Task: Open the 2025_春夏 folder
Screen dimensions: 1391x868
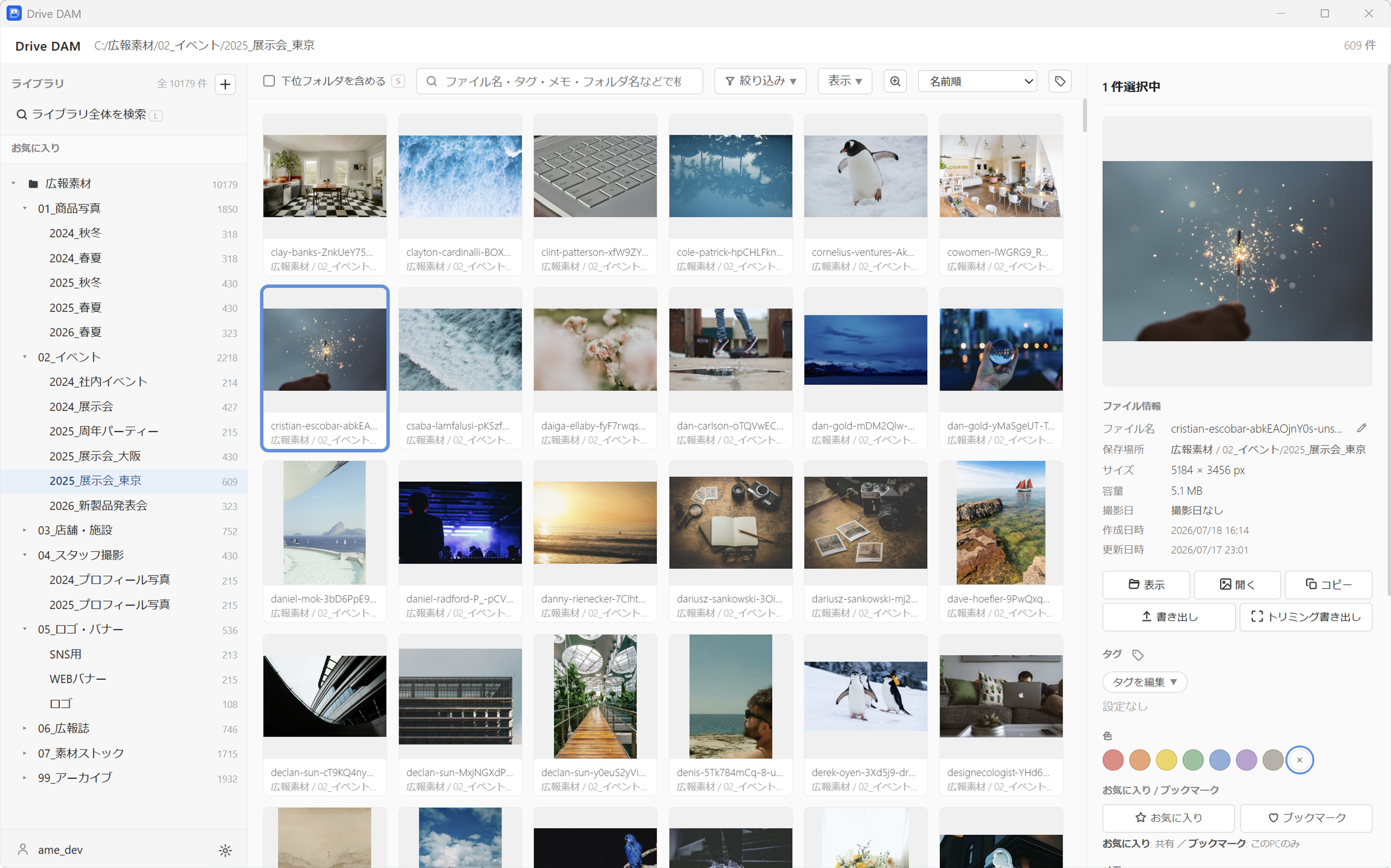Action: click(x=124, y=307)
